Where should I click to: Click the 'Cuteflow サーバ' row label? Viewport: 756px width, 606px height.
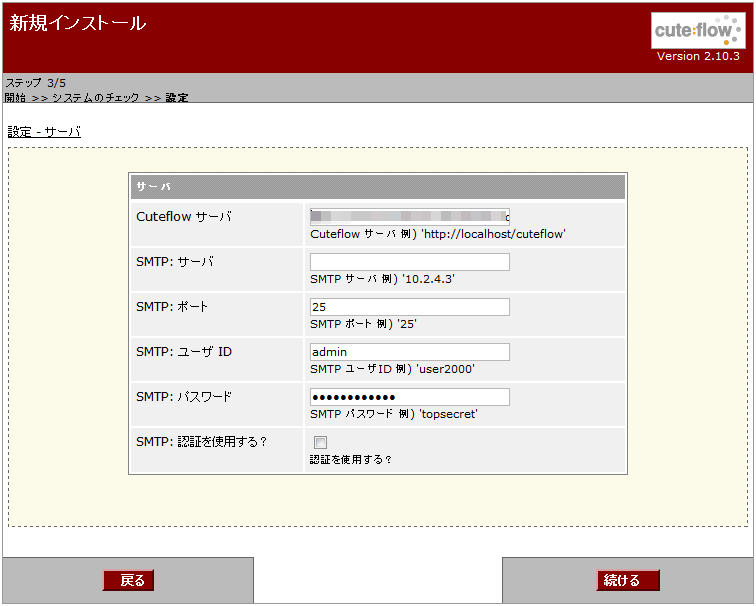(184, 217)
